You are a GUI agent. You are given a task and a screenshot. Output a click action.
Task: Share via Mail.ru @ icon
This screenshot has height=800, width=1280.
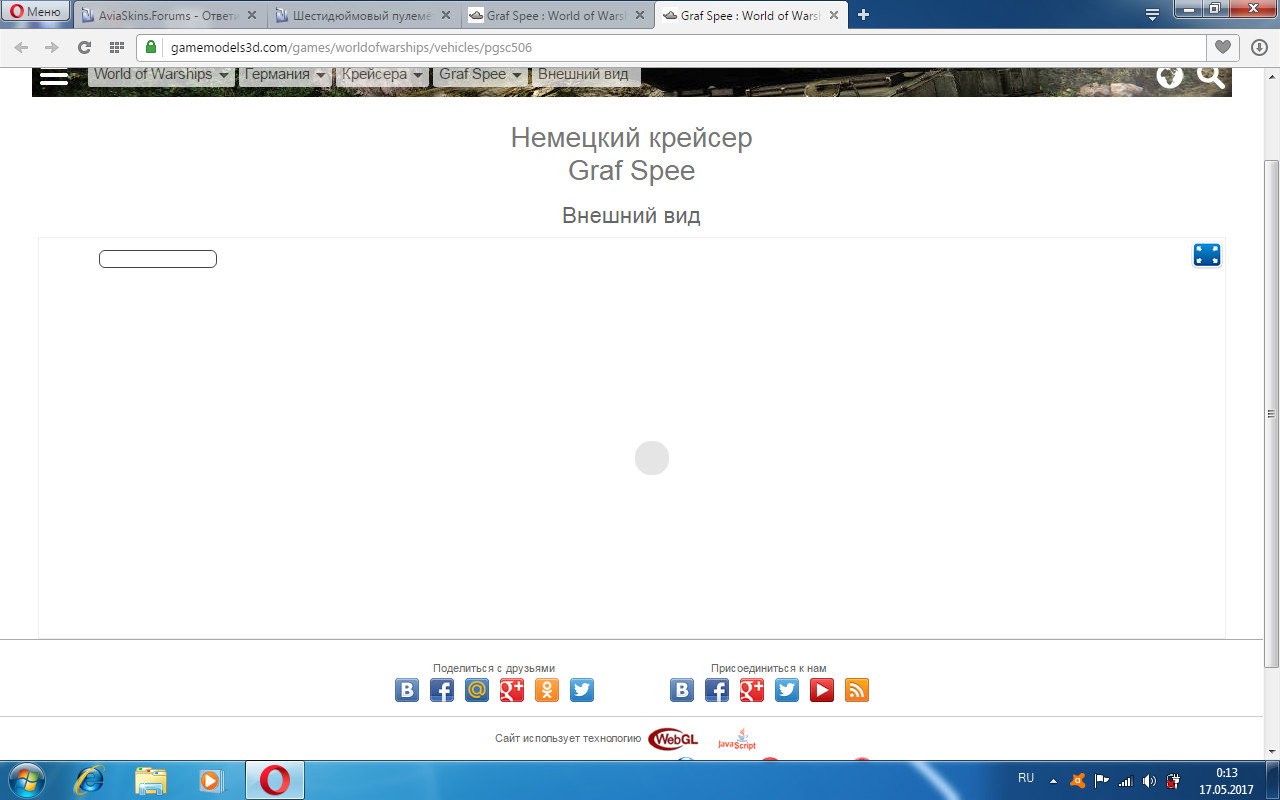477,690
